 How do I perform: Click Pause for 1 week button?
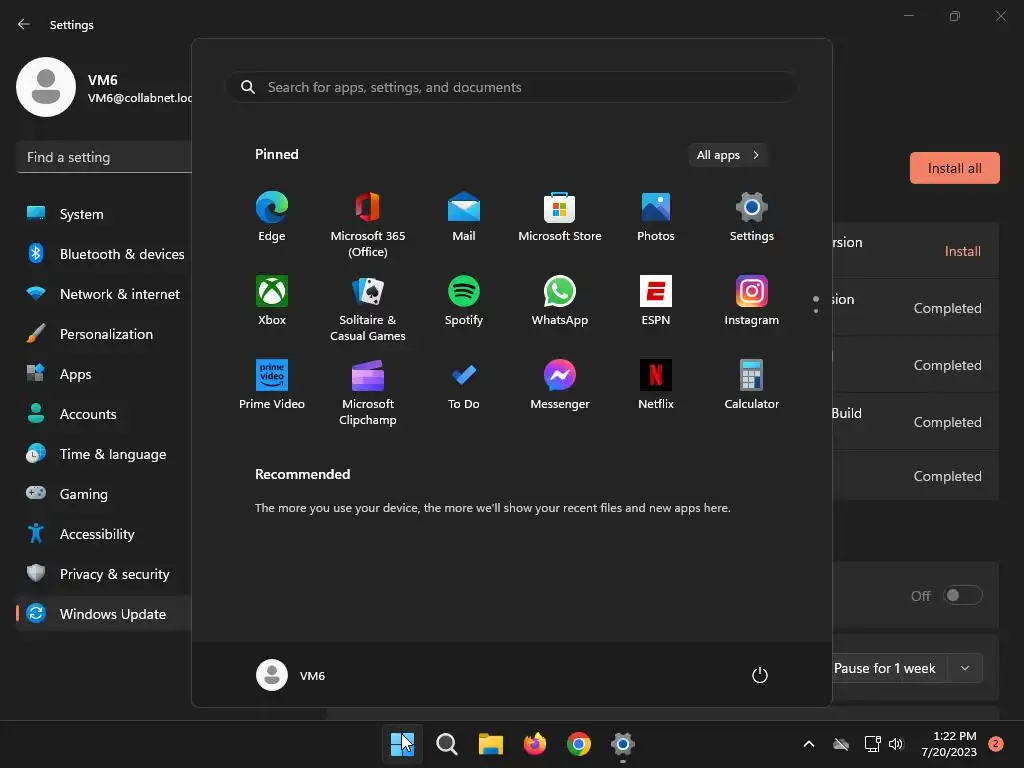pyautogui.click(x=885, y=668)
